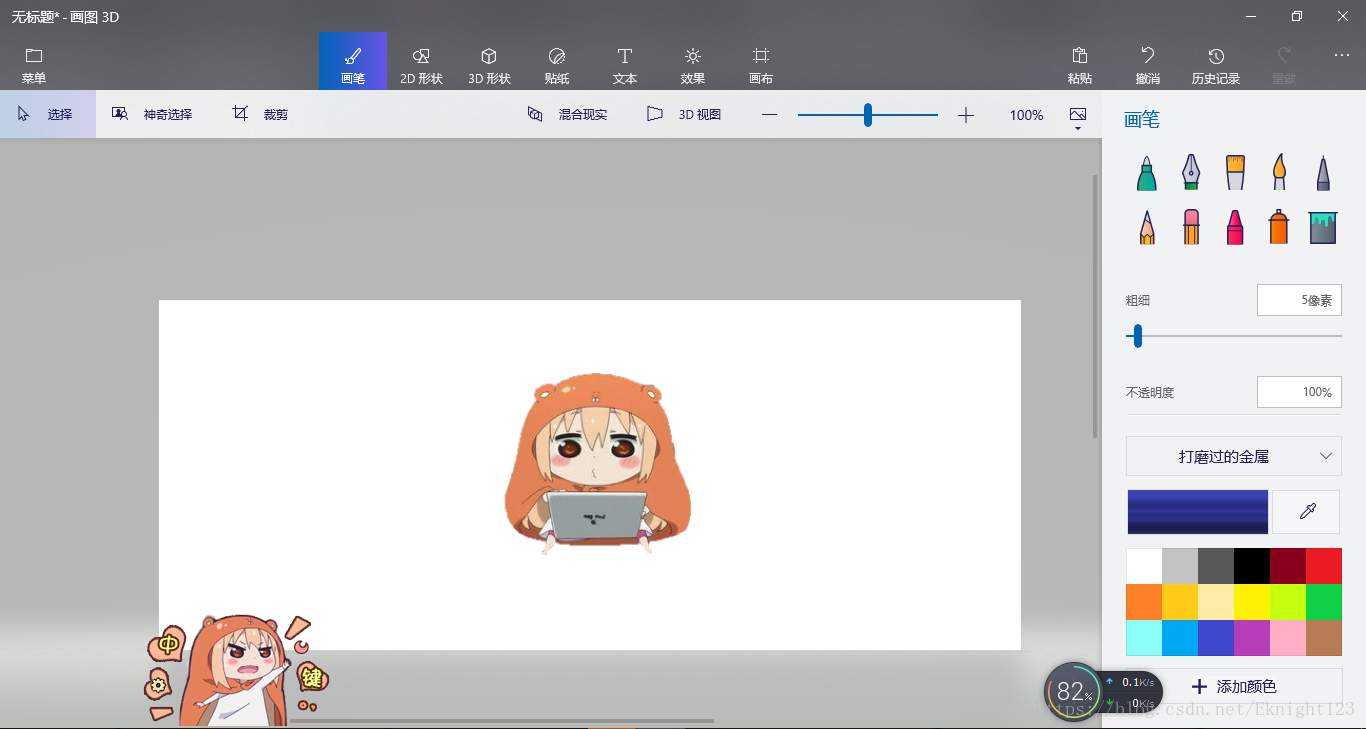Choose the bright red color swatch
This screenshot has width=1366, height=729.
coord(1324,566)
